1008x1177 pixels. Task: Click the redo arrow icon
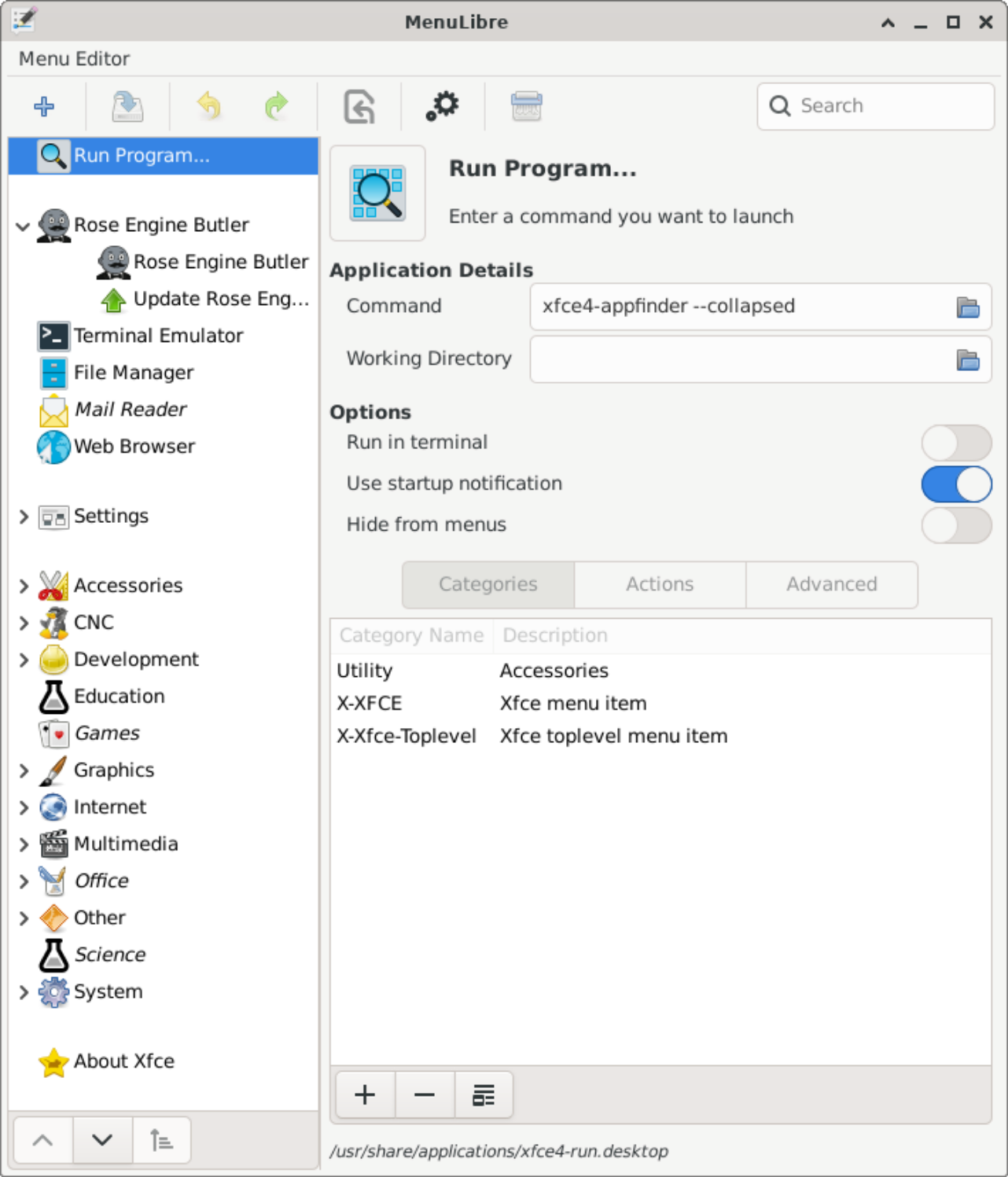[276, 106]
